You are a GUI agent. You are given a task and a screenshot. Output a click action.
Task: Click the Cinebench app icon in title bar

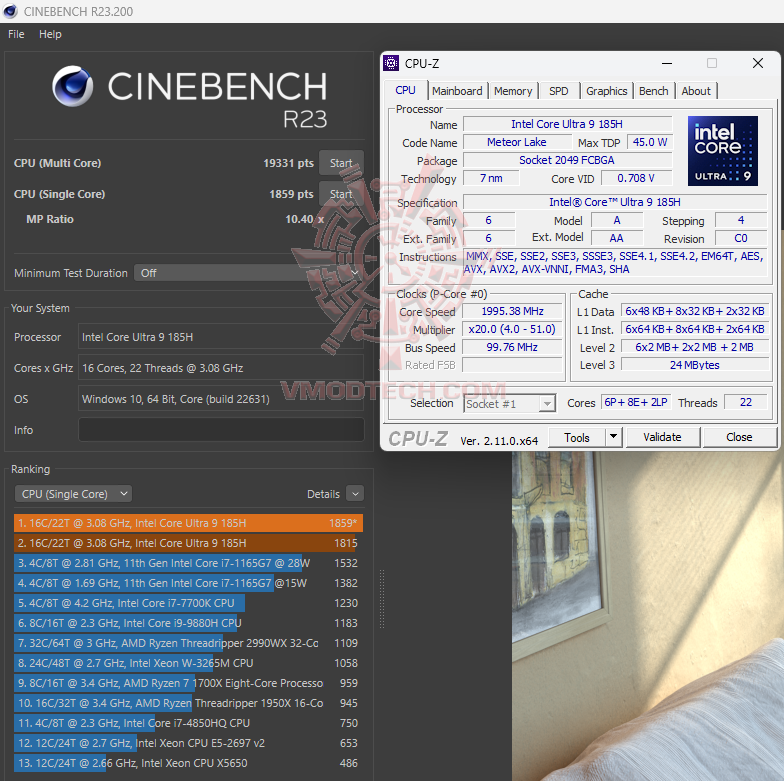10,11
